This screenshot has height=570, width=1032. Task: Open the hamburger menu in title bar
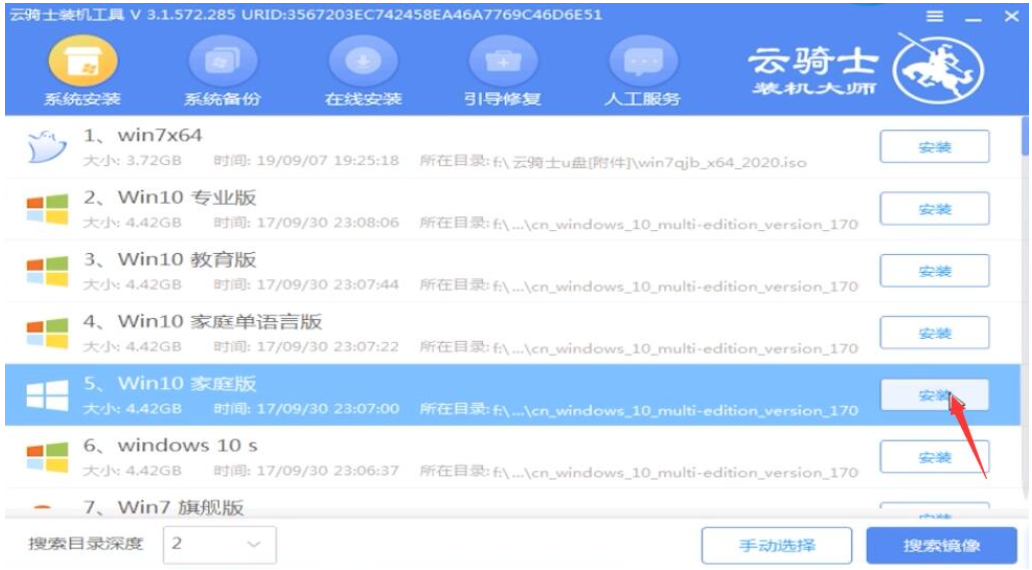click(x=934, y=17)
